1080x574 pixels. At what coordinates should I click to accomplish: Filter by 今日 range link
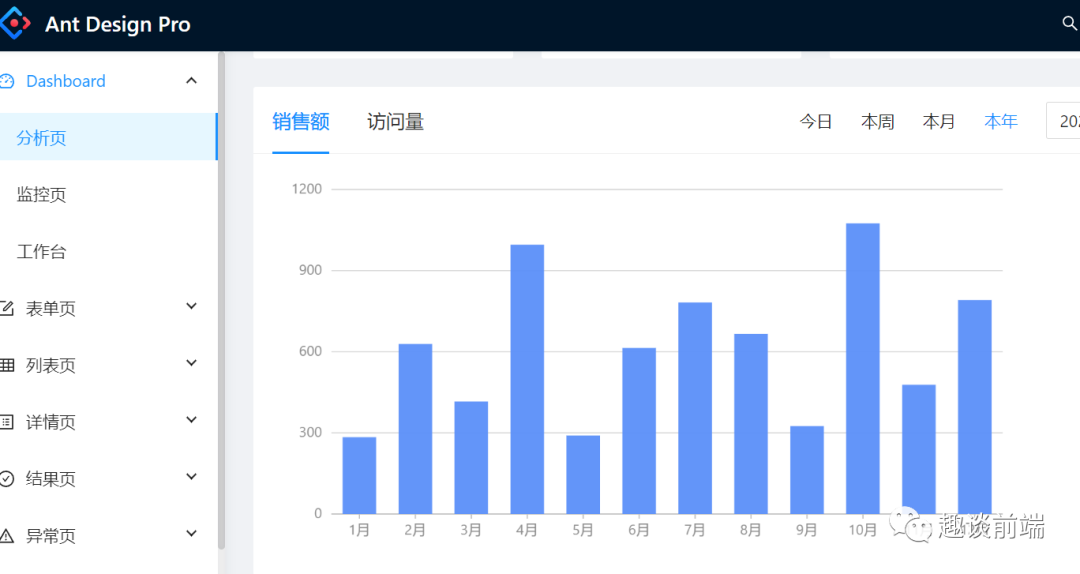coord(816,121)
